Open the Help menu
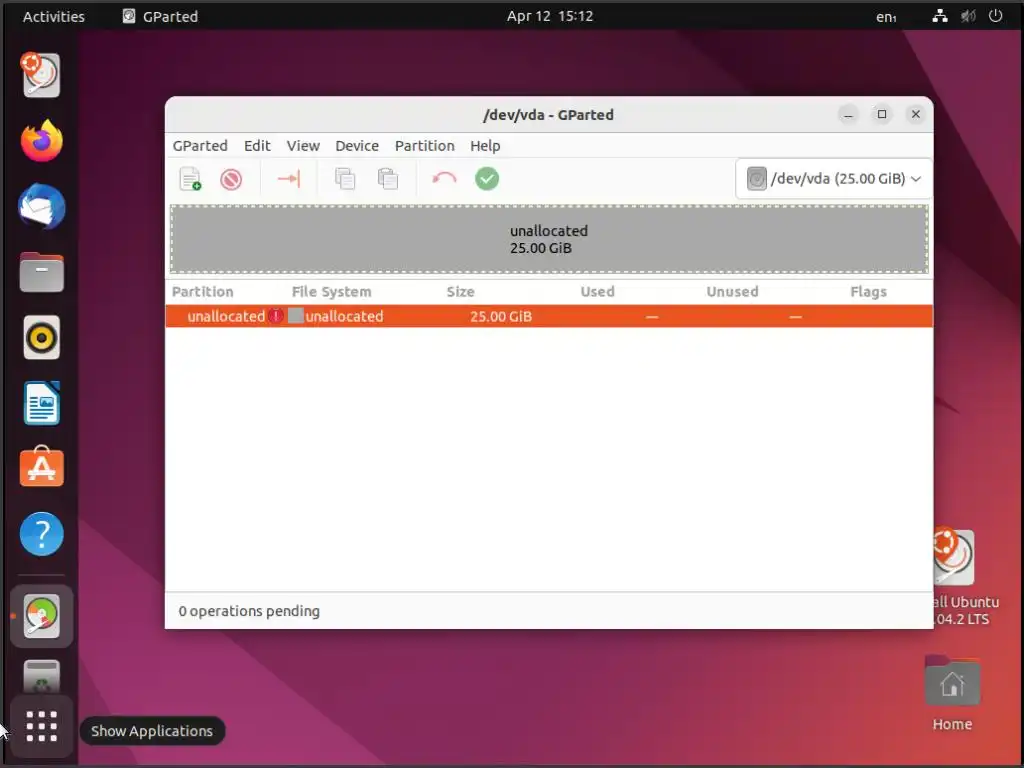The width and height of the screenshot is (1024, 768). point(485,146)
